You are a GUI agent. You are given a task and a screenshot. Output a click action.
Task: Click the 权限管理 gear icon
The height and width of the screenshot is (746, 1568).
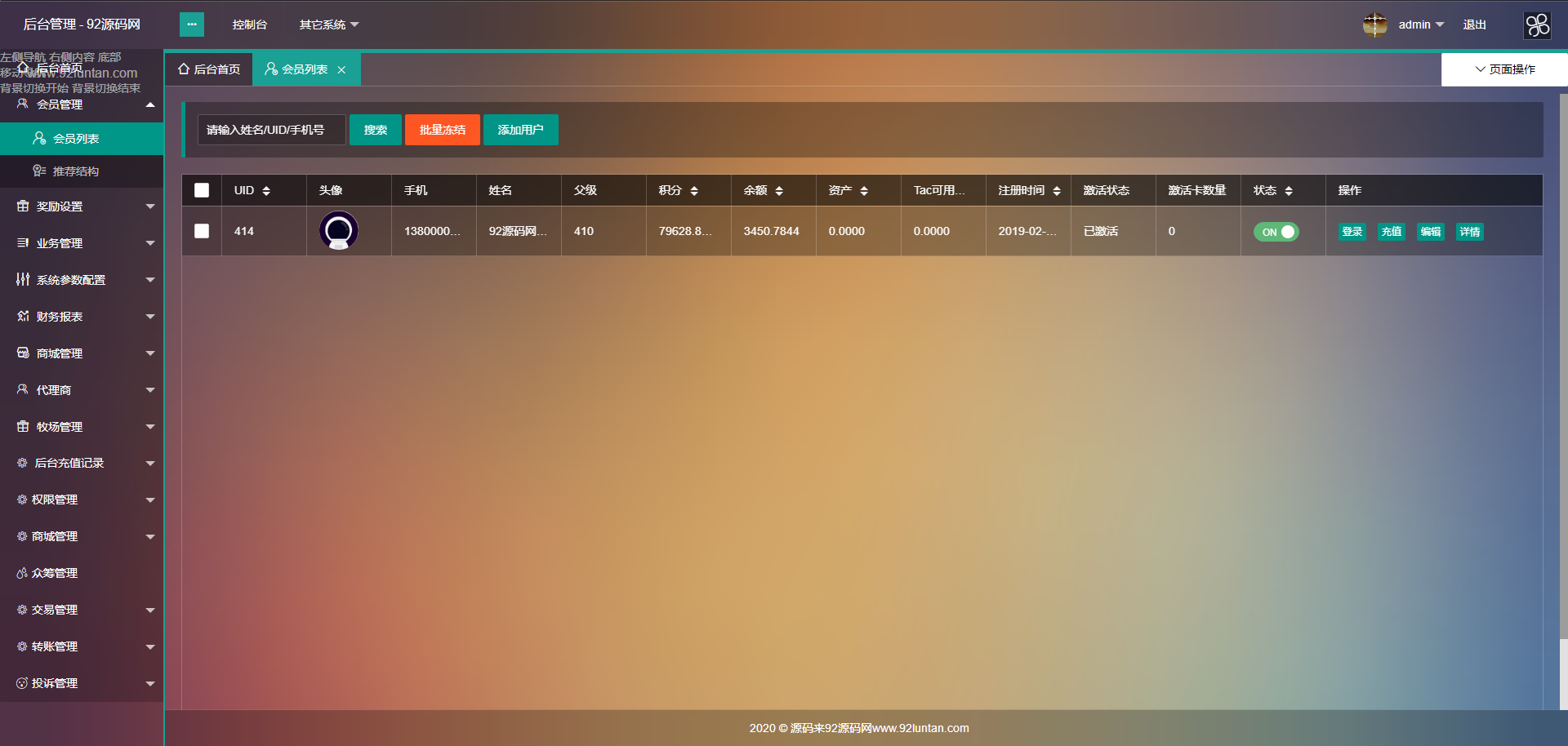pos(22,500)
